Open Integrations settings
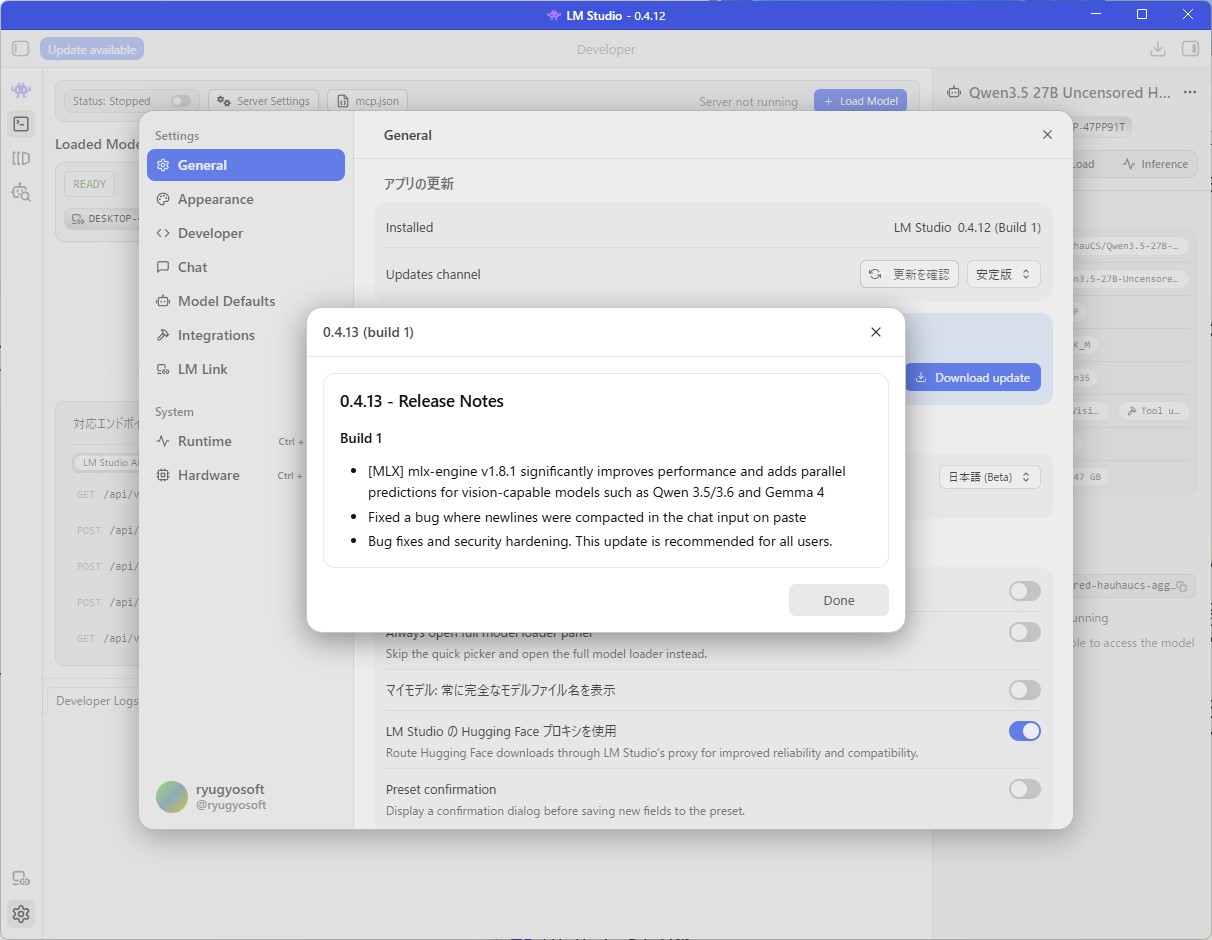Viewport: 1212px width, 940px height. [246, 335]
